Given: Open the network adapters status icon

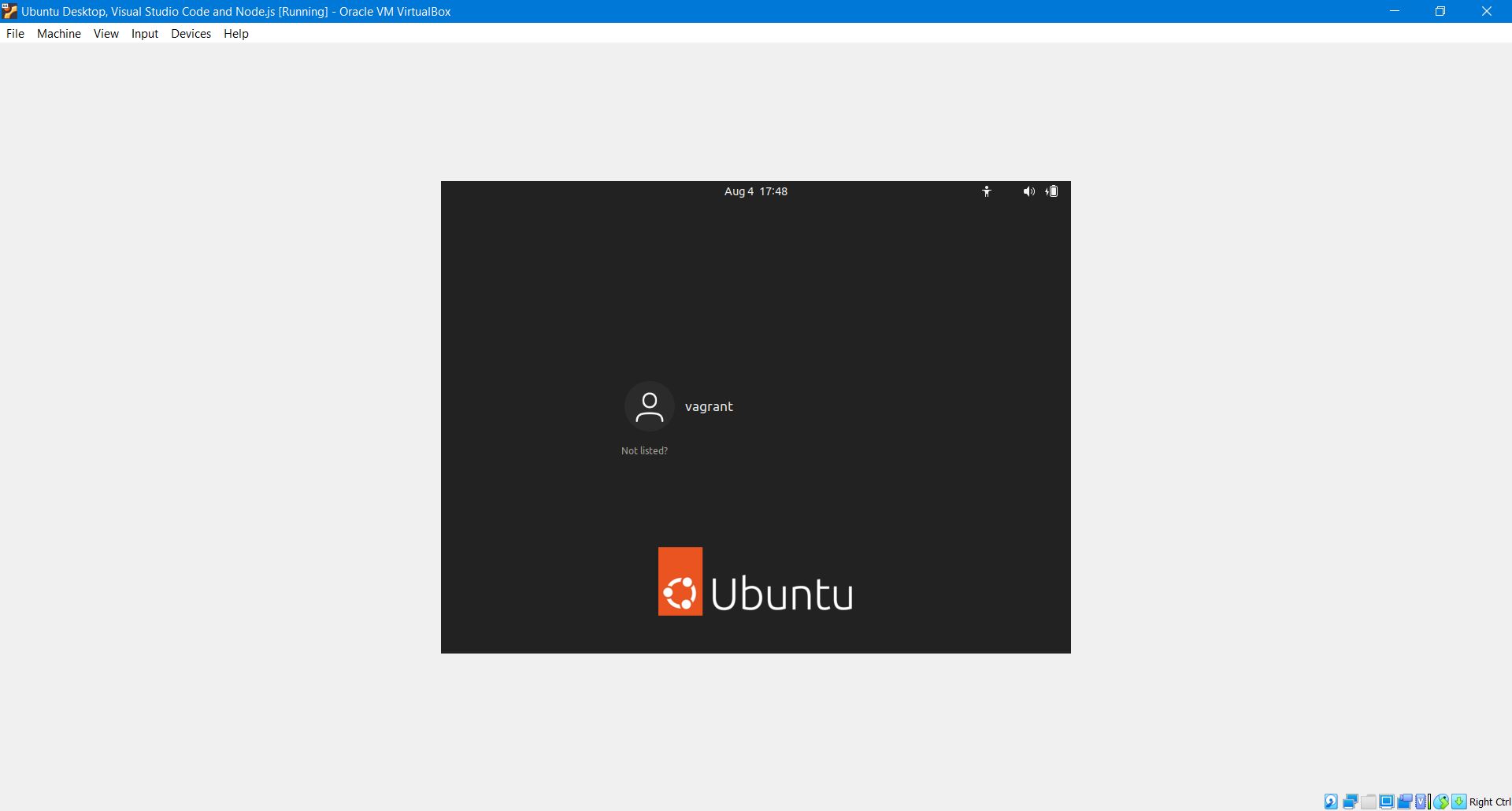Looking at the screenshot, I should (1350, 802).
